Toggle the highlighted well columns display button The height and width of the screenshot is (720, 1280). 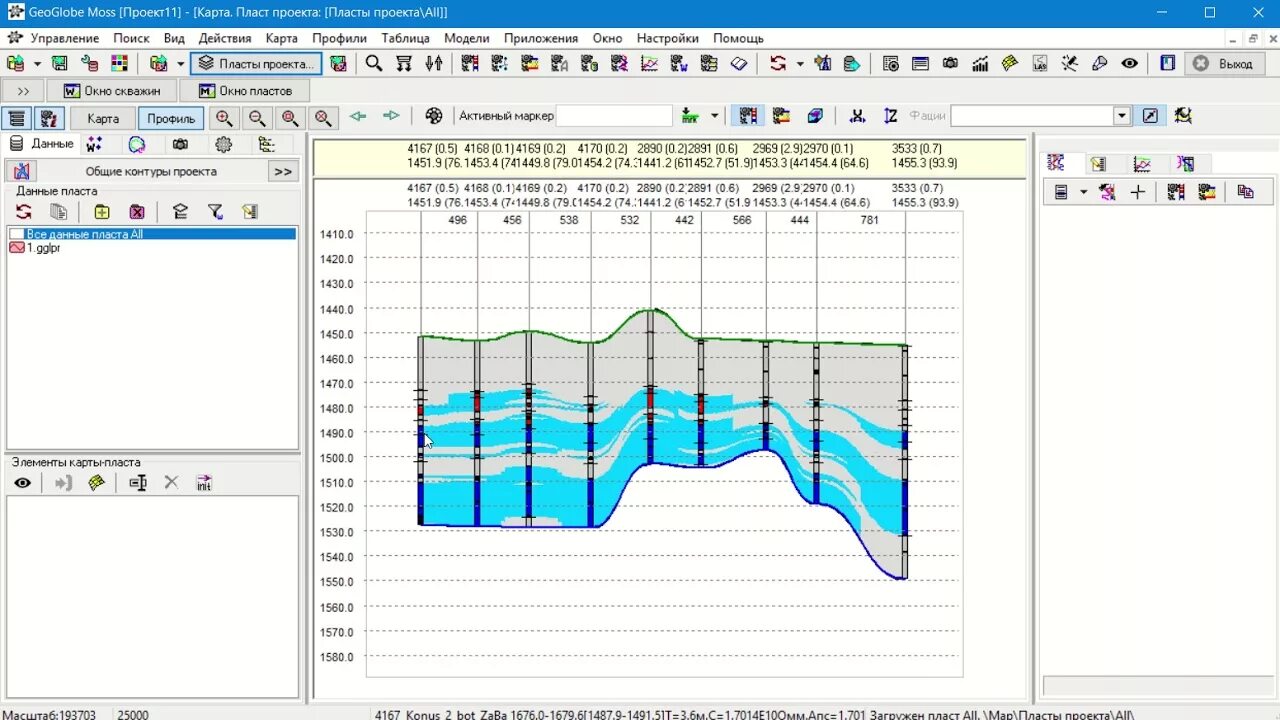coord(748,116)
